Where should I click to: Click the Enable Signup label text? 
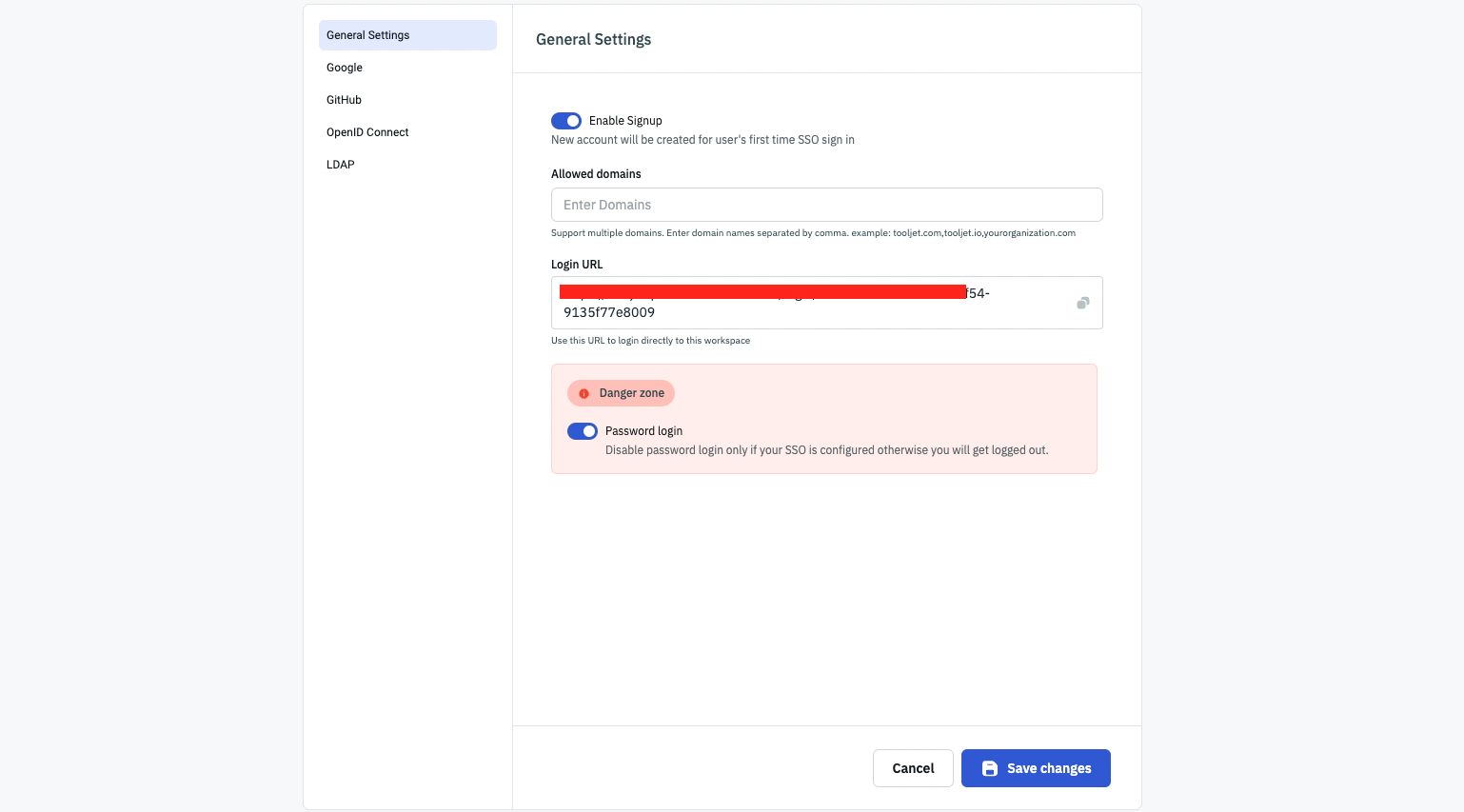coord(625,121)
